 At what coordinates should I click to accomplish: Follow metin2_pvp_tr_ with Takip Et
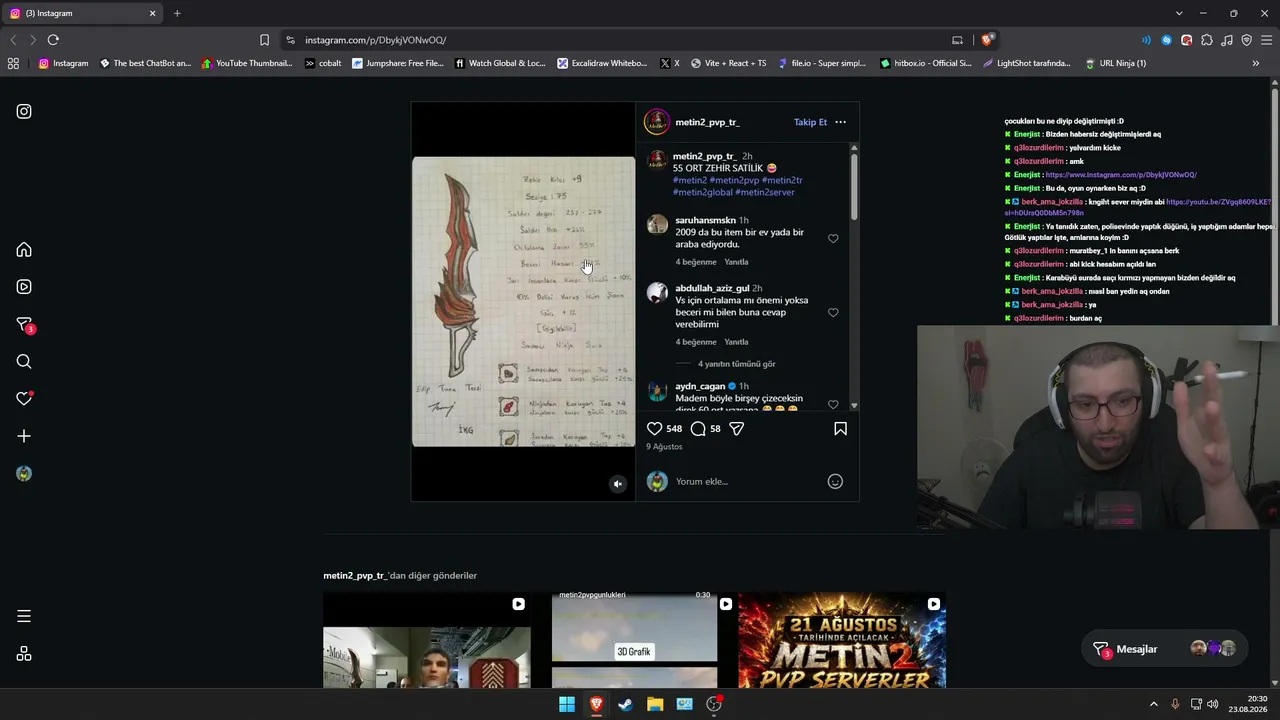click(810, 122)
